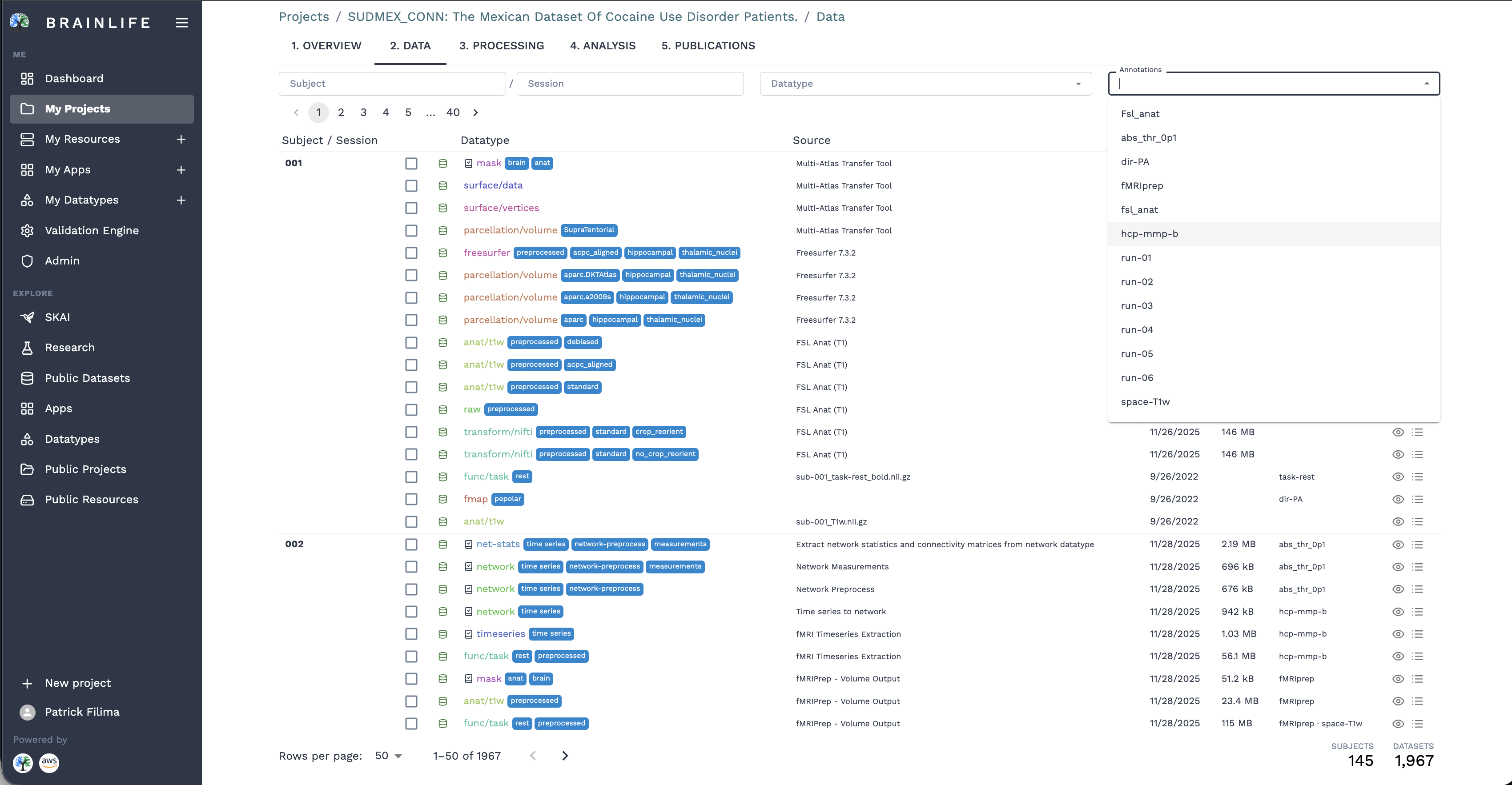The width and height of the screenshot is (1512, 785).
Task: Tick the fmap pepolar checkbox
Action: click(411, 499)
